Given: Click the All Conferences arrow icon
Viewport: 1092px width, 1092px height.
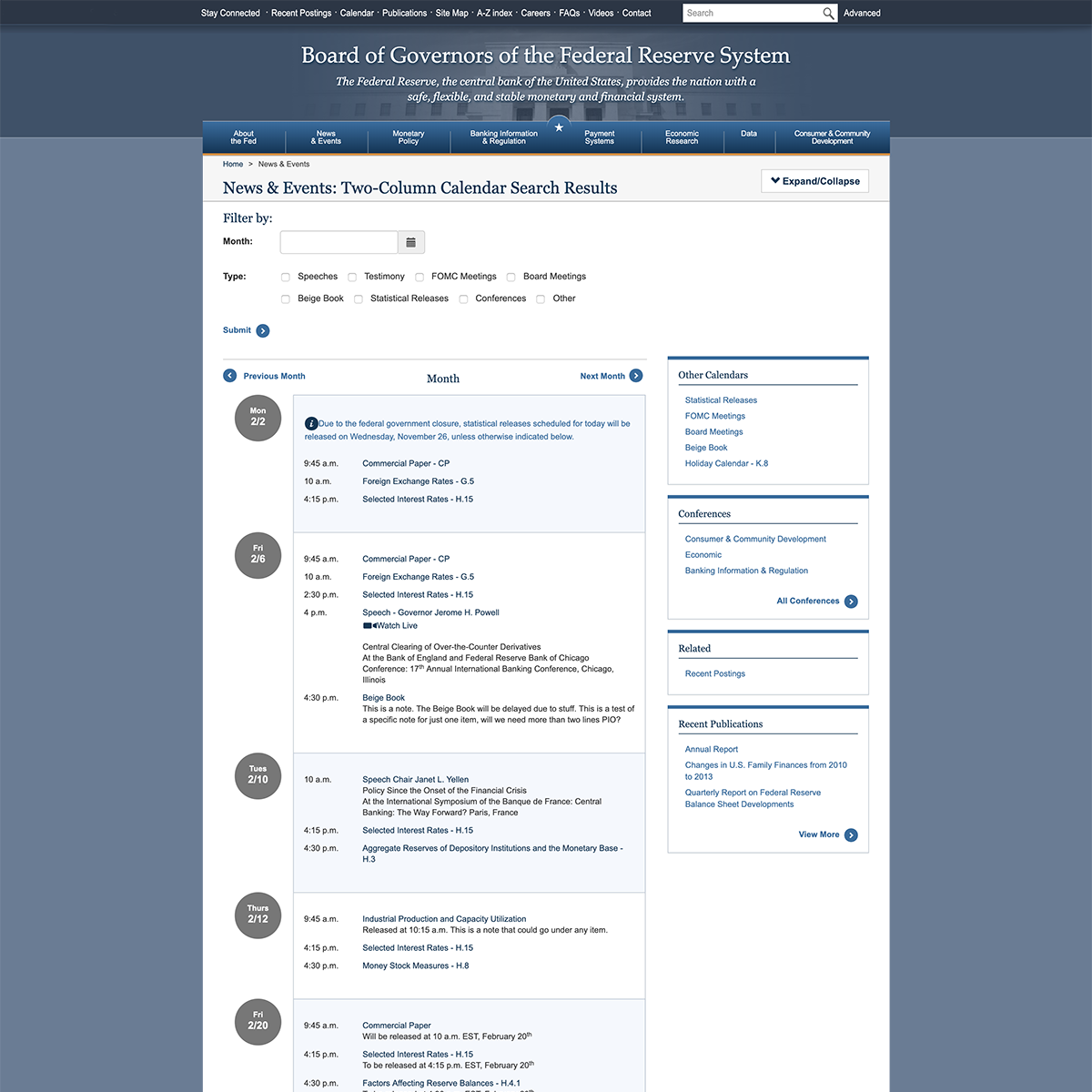Looking at the screenshot, I should click(x=851, y=602).
